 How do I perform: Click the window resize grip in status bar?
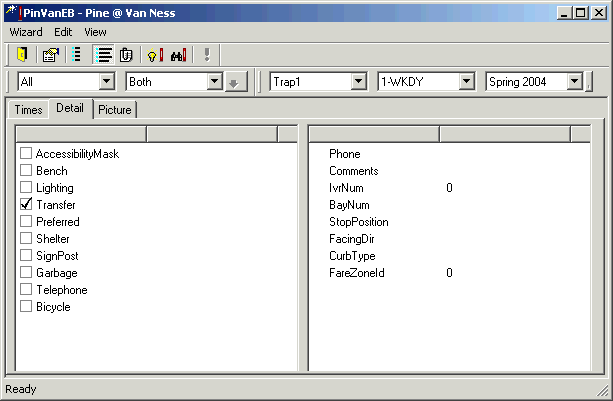[604, 391]
